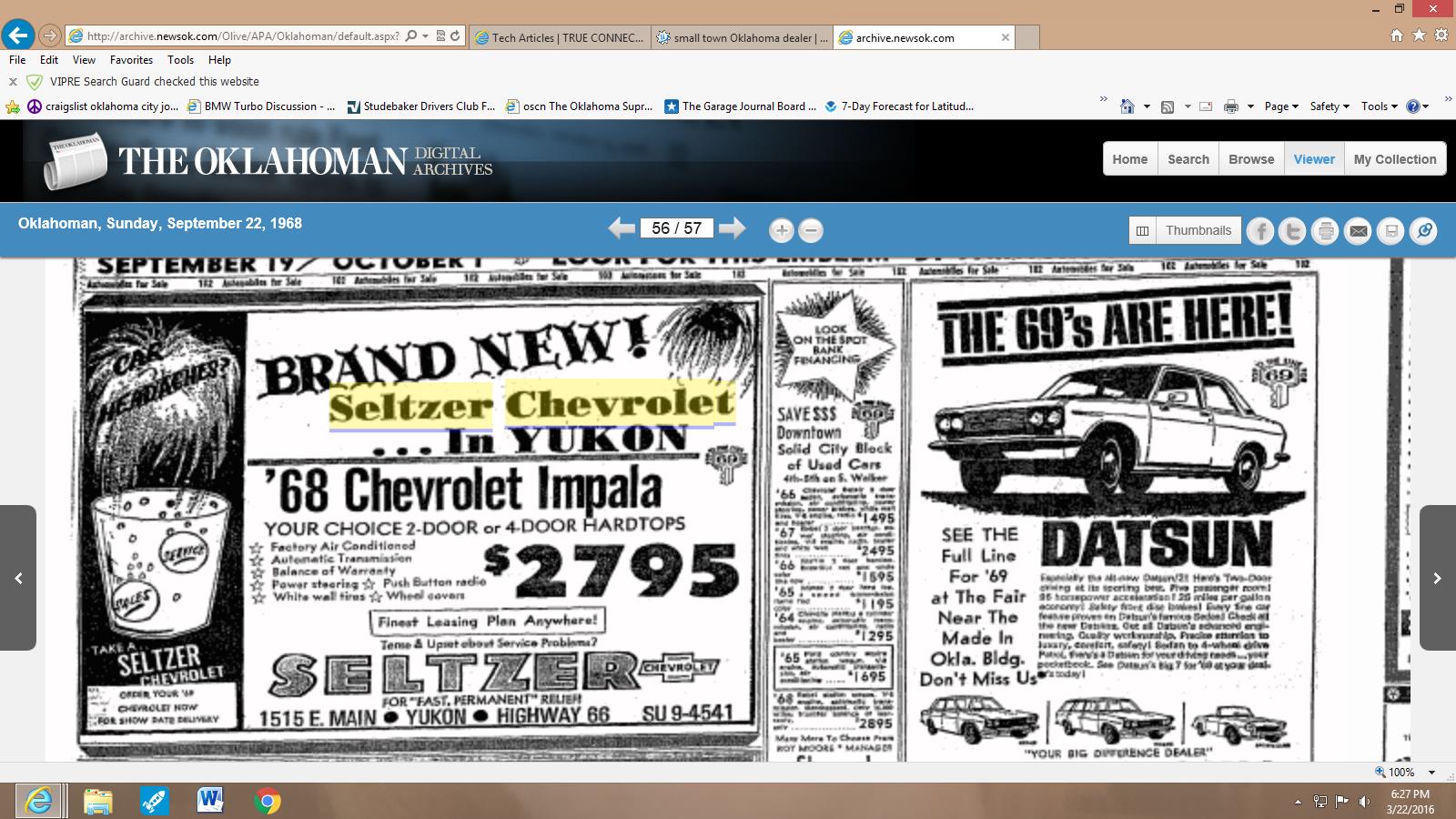Viewport: 1456px width, 819px height.
Task: Click the address bar URL field
Action: click(x=243, y=36)
